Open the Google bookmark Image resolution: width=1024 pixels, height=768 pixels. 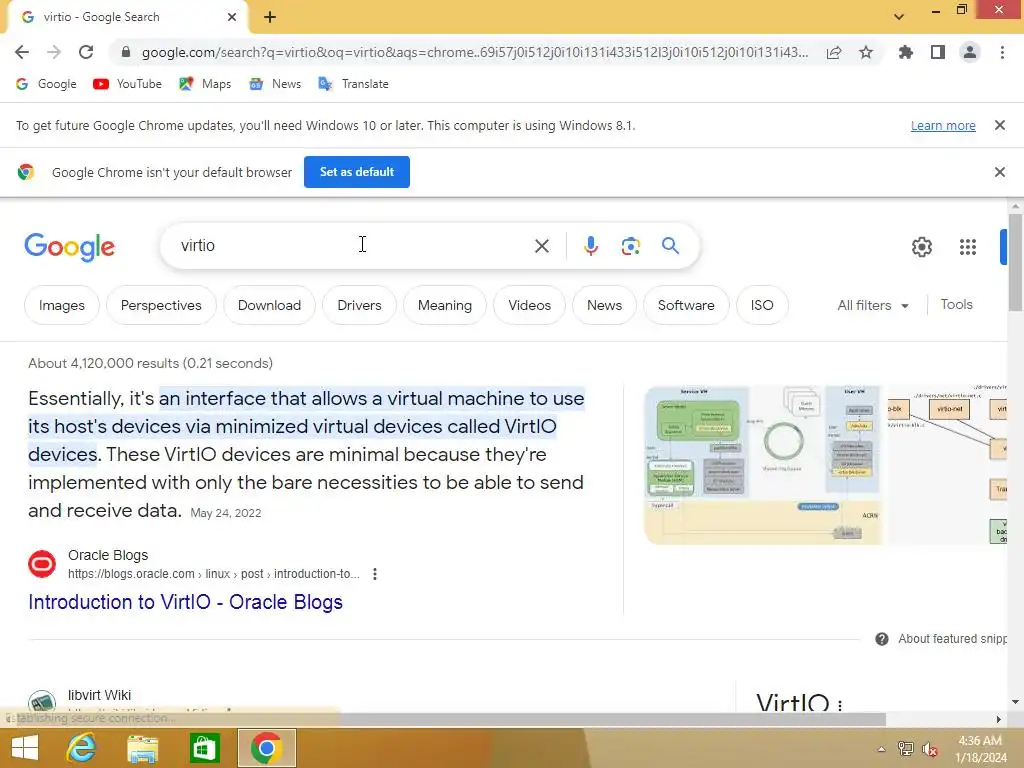46,84
